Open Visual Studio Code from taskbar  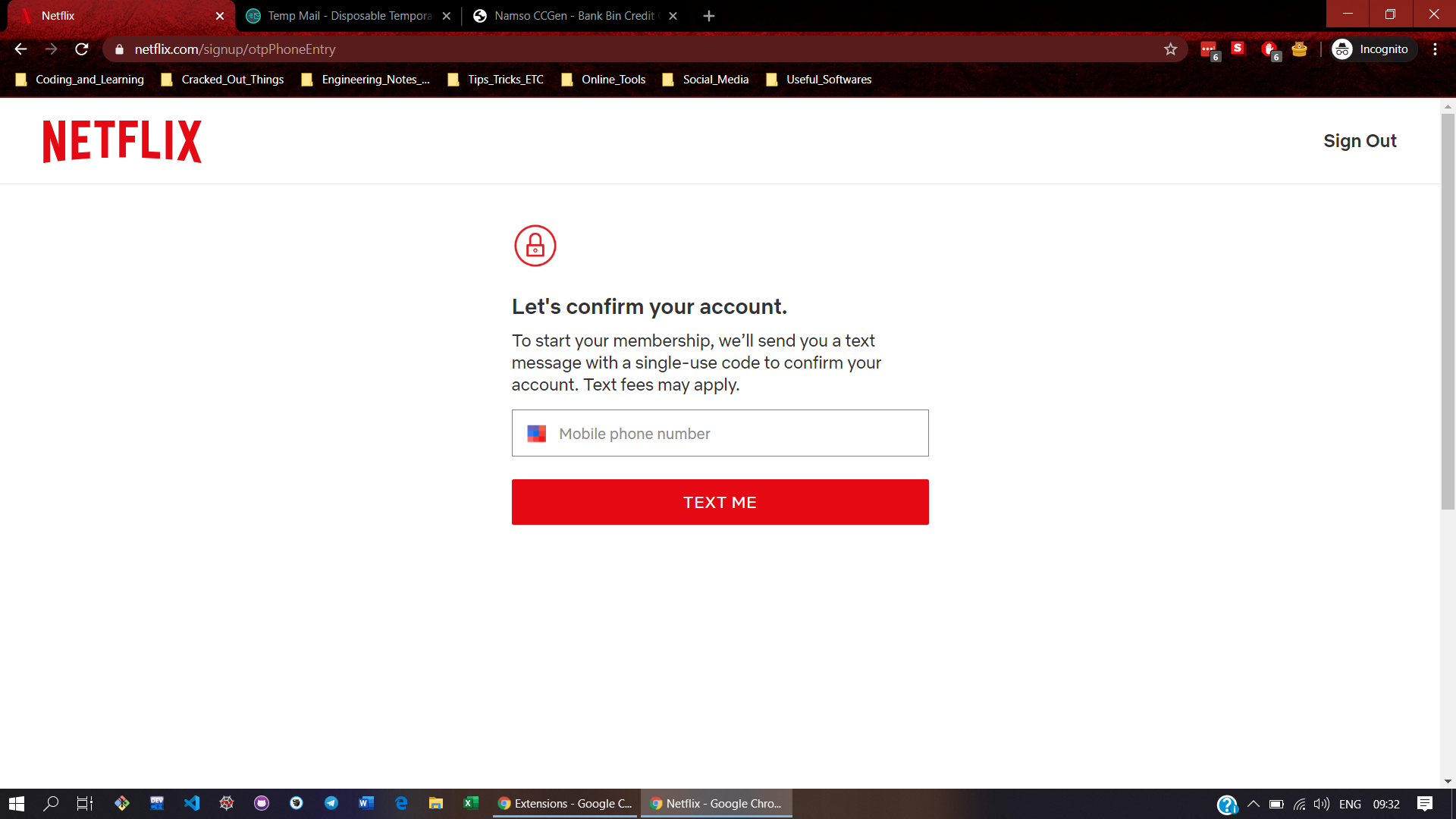coord(192,803)
